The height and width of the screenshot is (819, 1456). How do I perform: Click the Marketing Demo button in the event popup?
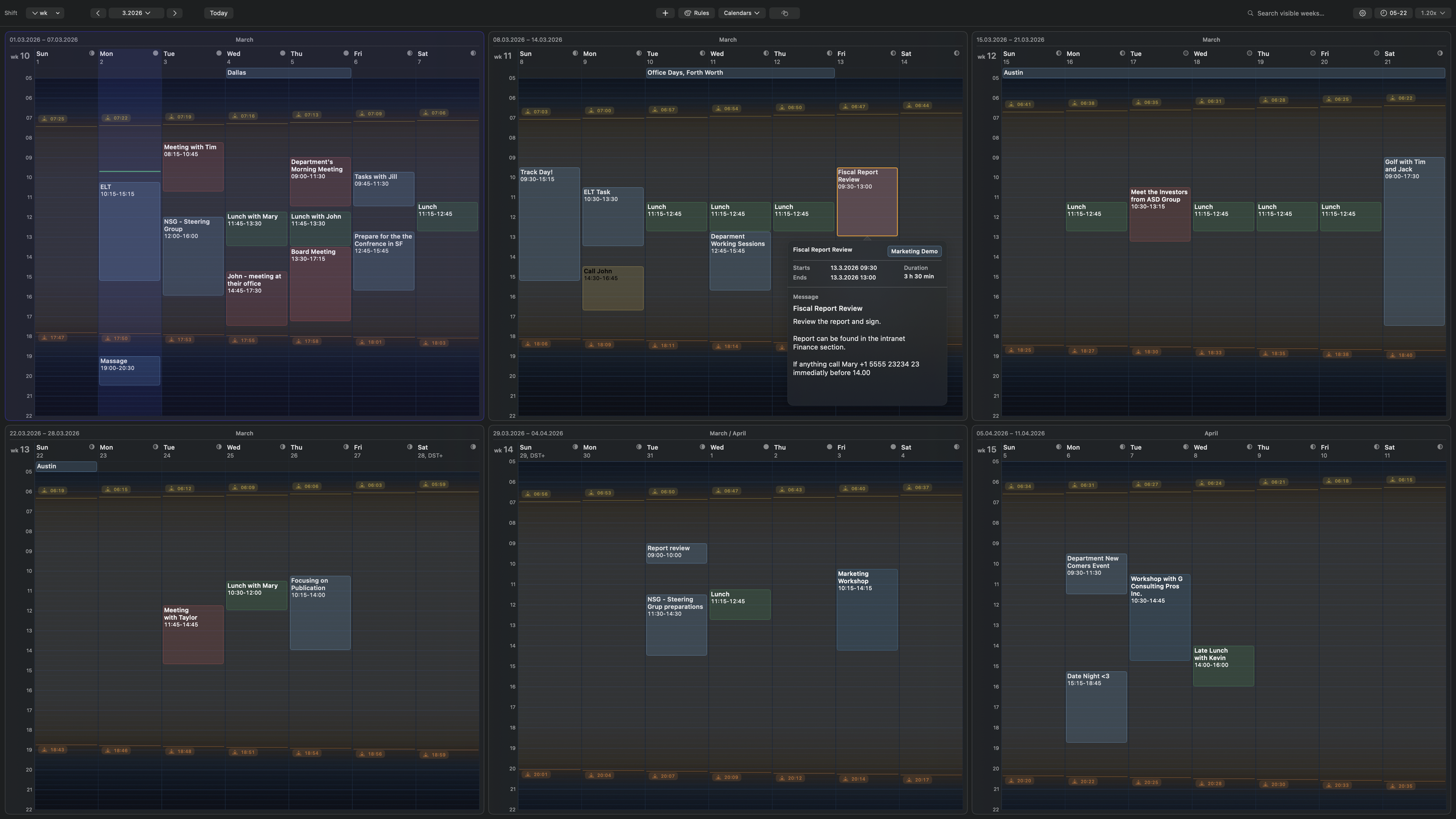tap(913, 251)
